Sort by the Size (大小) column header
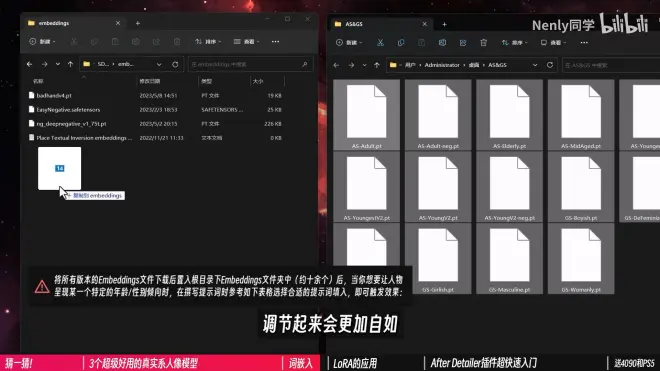This screenshot has width=660, height=371. (258, 81)
